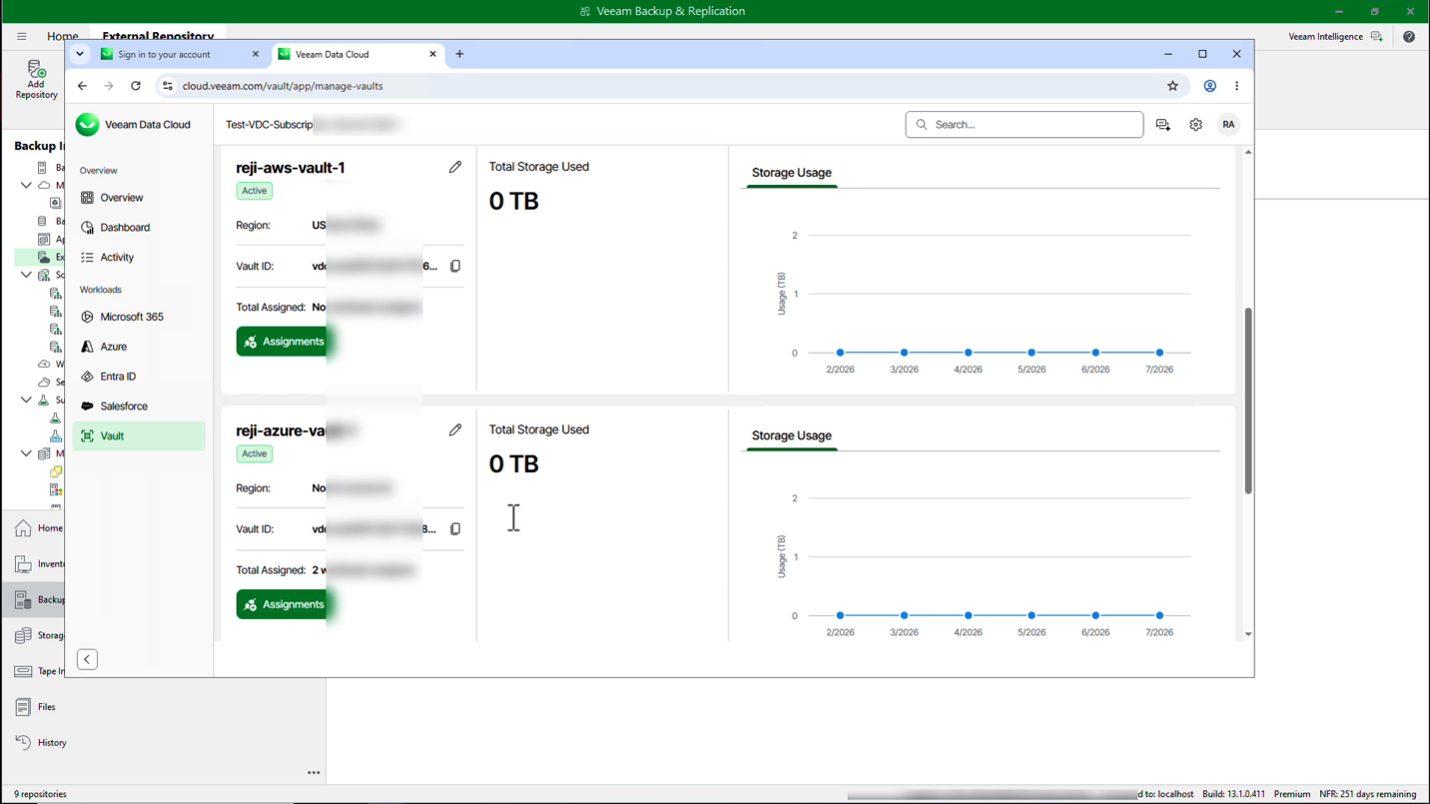Click the Veeam Intelligence button

[x=1335, y=36]
